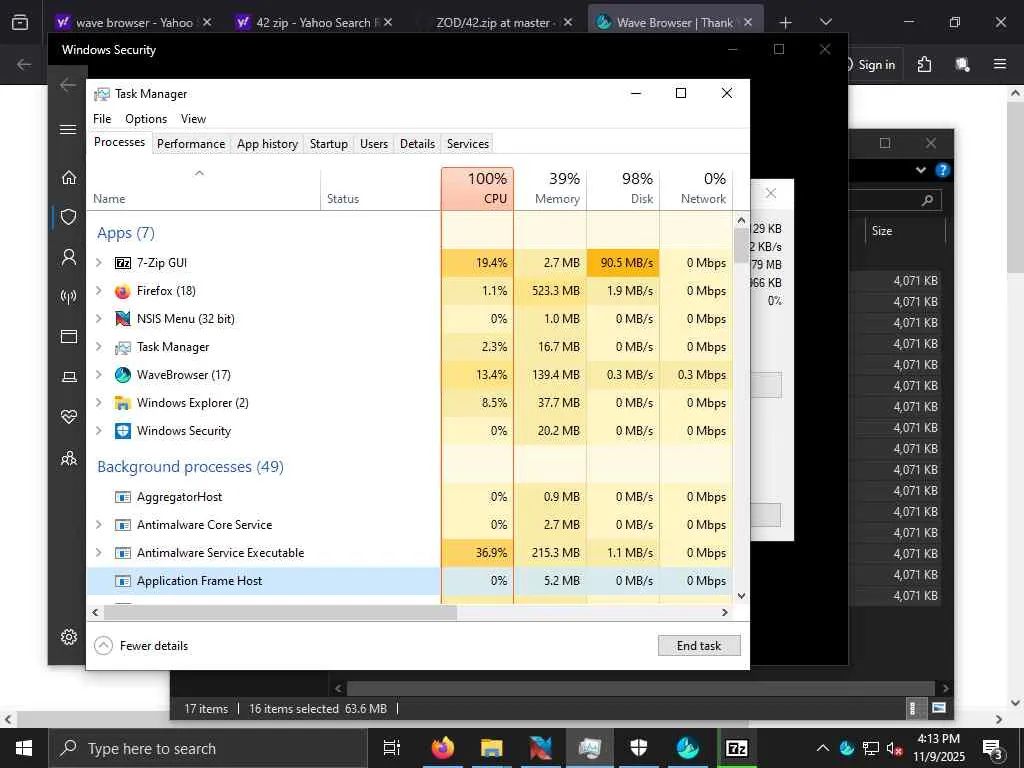Image resolution: width=1024 pixels, height=768 pixels.
Task: Collapse to Fewer details
Action: click(141, 646)
